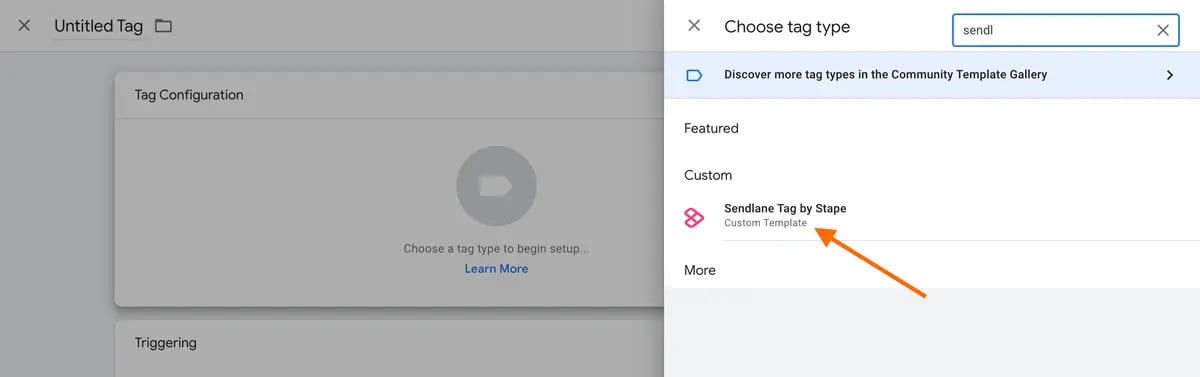Clear the tag type search field
The width and height of the screenshot is (1200, 377).
click(x=1163, y=30)
